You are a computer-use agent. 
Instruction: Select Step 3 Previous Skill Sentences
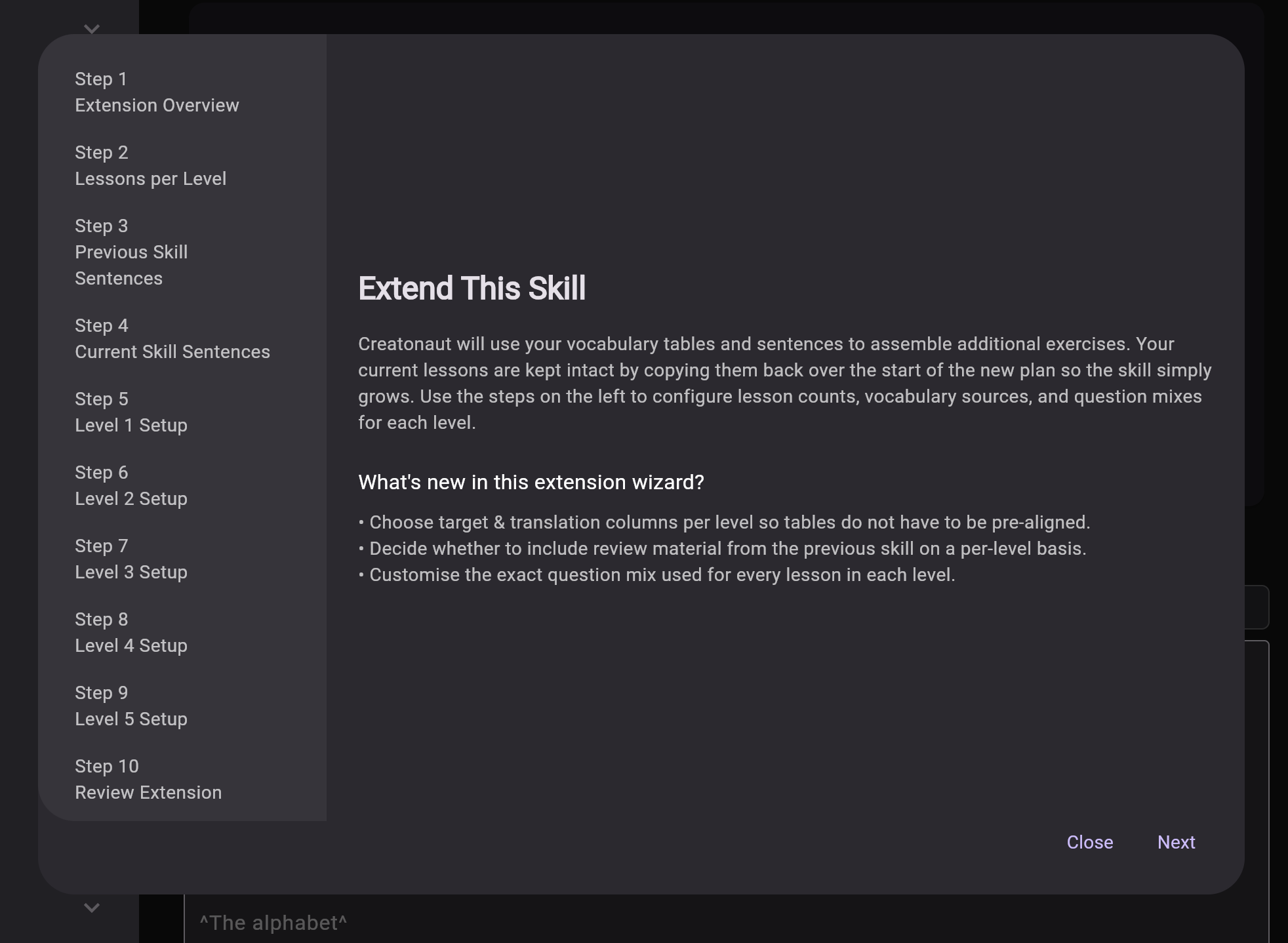point(131,252)
